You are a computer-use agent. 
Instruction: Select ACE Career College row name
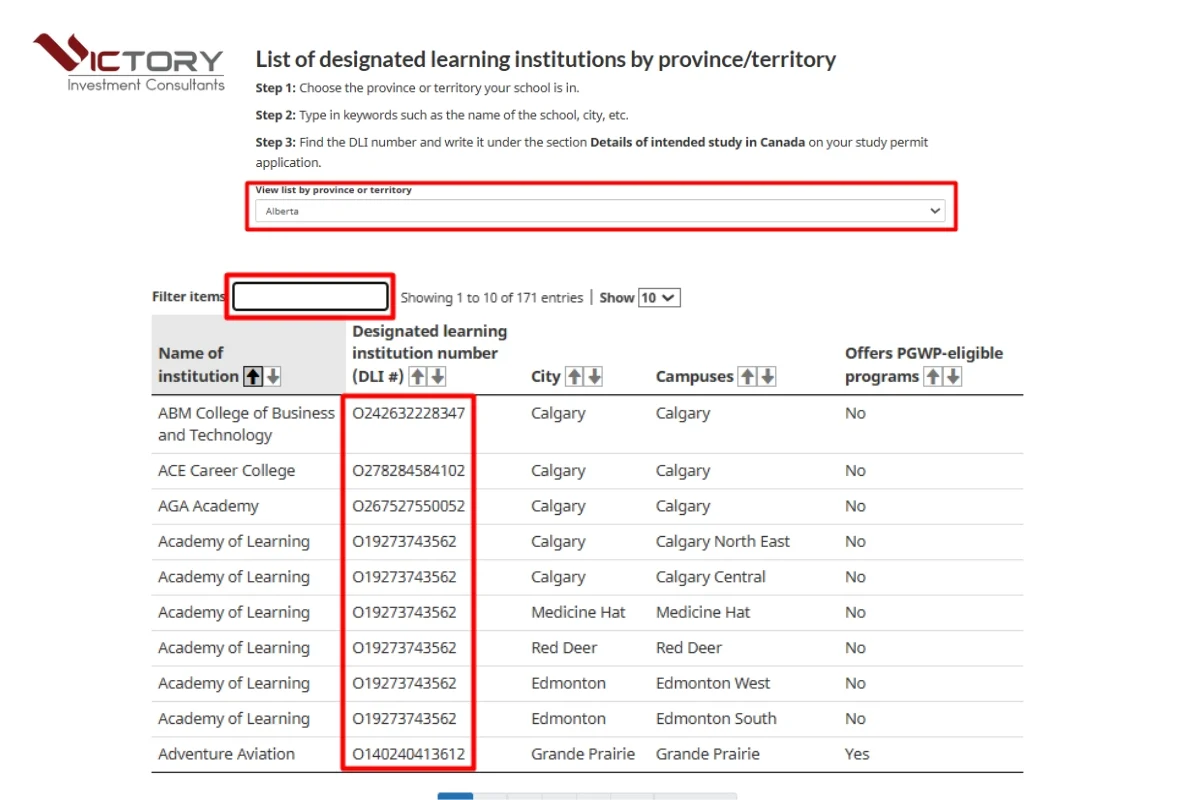coord(226,470)
